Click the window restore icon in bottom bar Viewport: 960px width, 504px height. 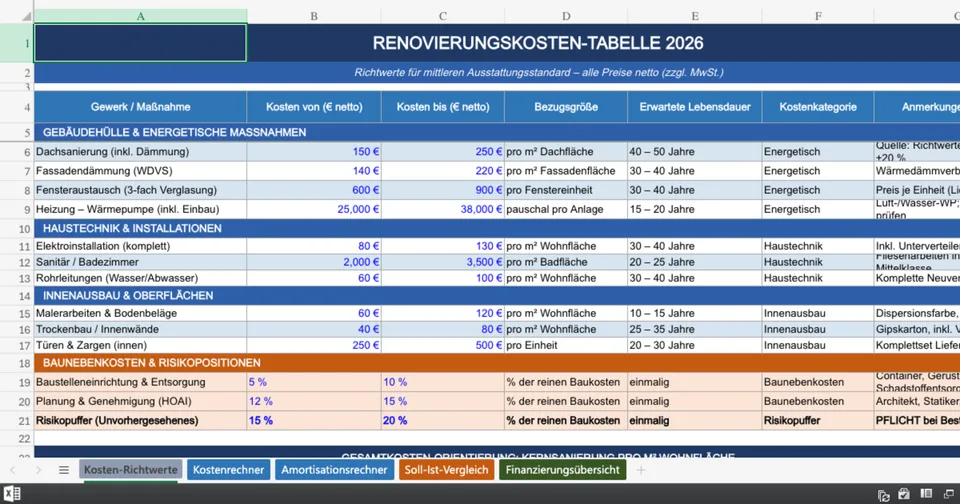(949, 494)
